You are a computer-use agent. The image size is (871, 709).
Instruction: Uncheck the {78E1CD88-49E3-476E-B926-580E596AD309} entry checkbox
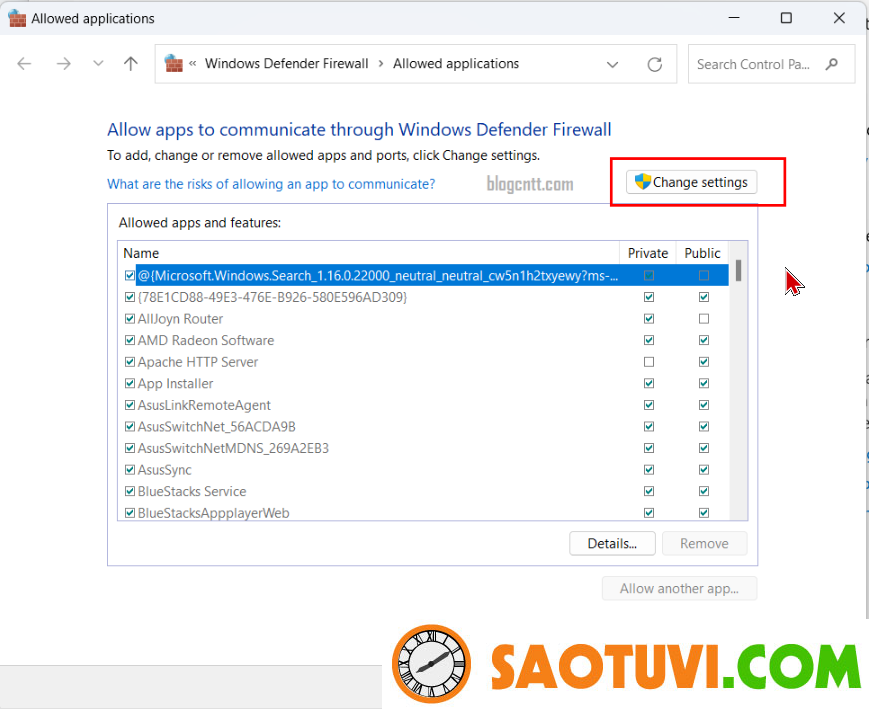[x=130, y=297]
